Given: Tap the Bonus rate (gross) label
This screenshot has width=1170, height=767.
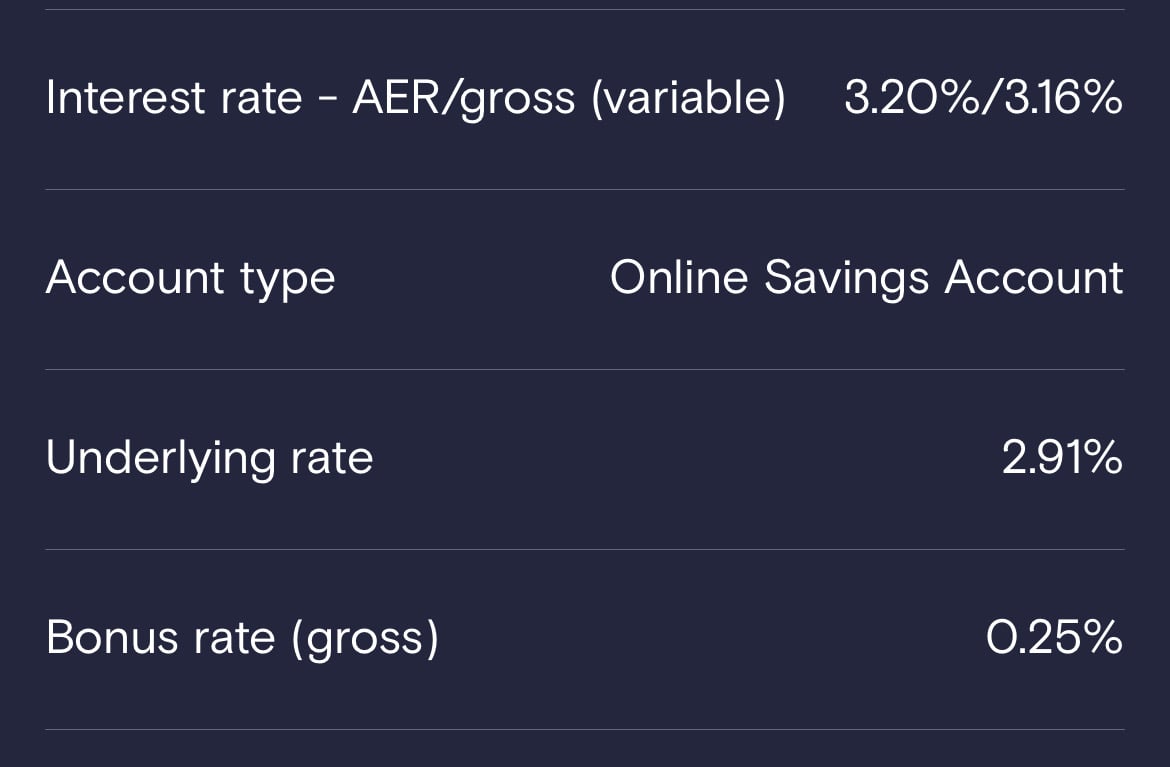Looking at the screenshot, I should pyautogui.click(x=243, y=639).
